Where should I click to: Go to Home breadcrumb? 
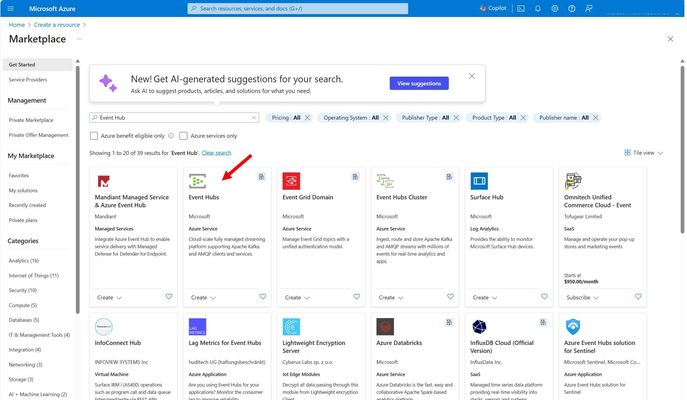[x=17, y=25]
